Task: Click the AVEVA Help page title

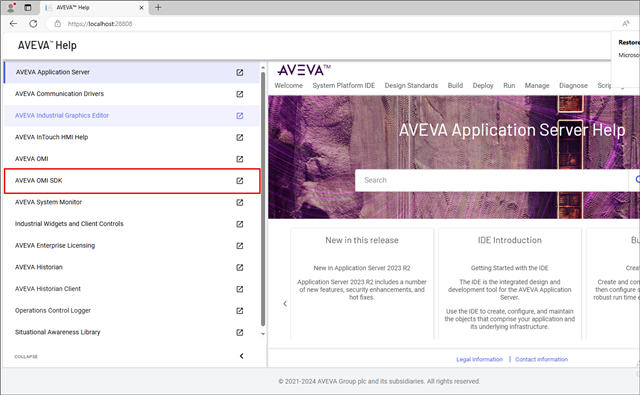Action: (47, 45)
